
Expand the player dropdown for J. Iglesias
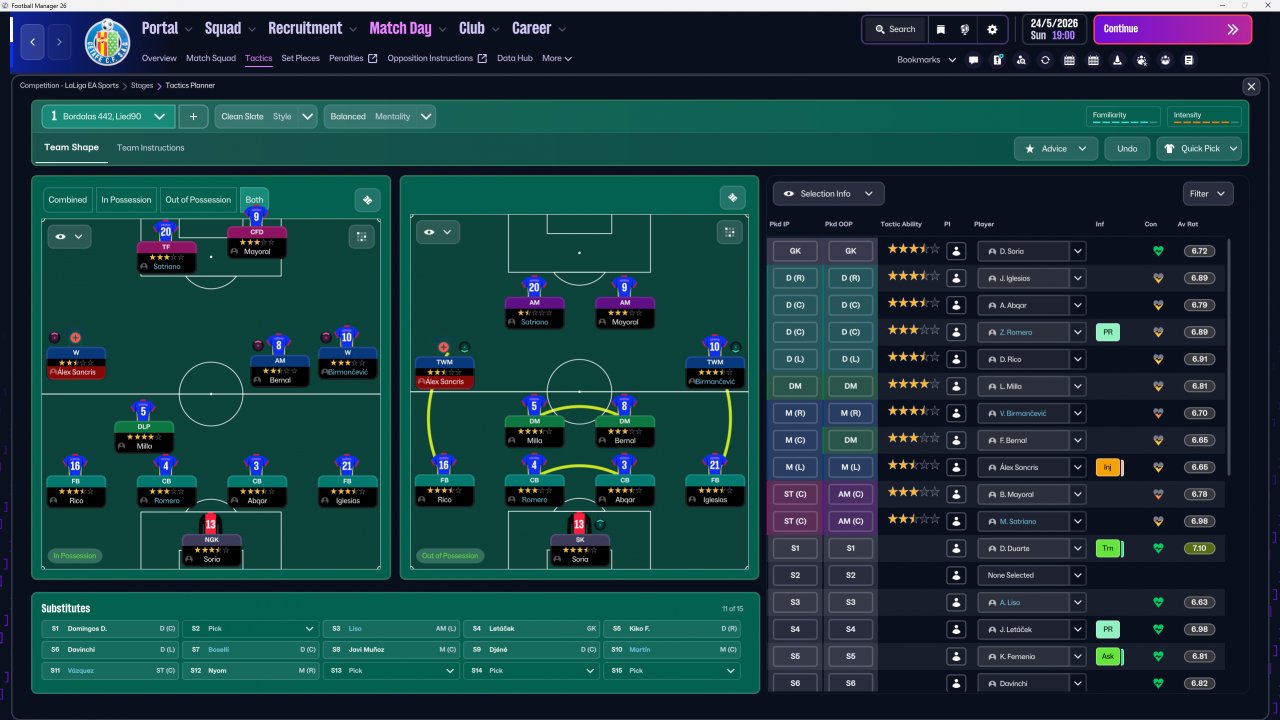[x=1078, y=278]
